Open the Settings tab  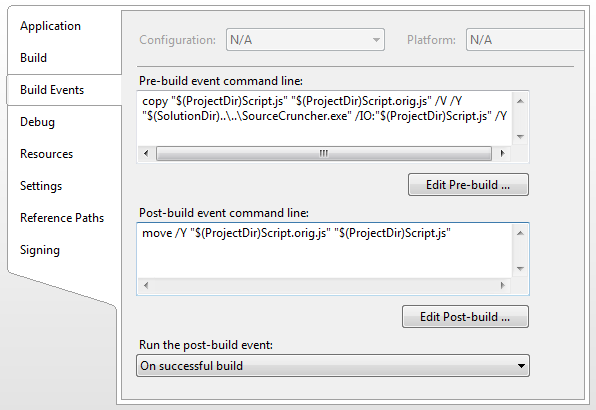(41, 186)
